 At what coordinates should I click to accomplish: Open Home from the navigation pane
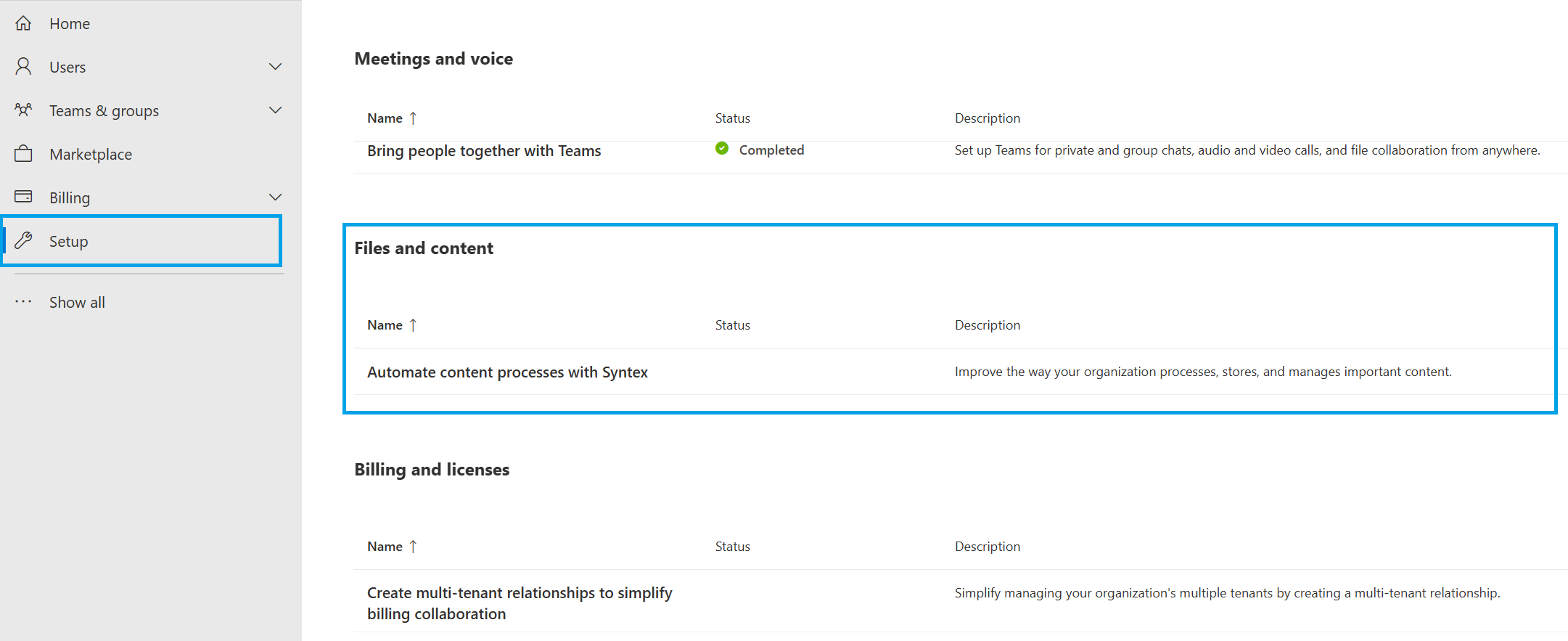pos(70,23)
